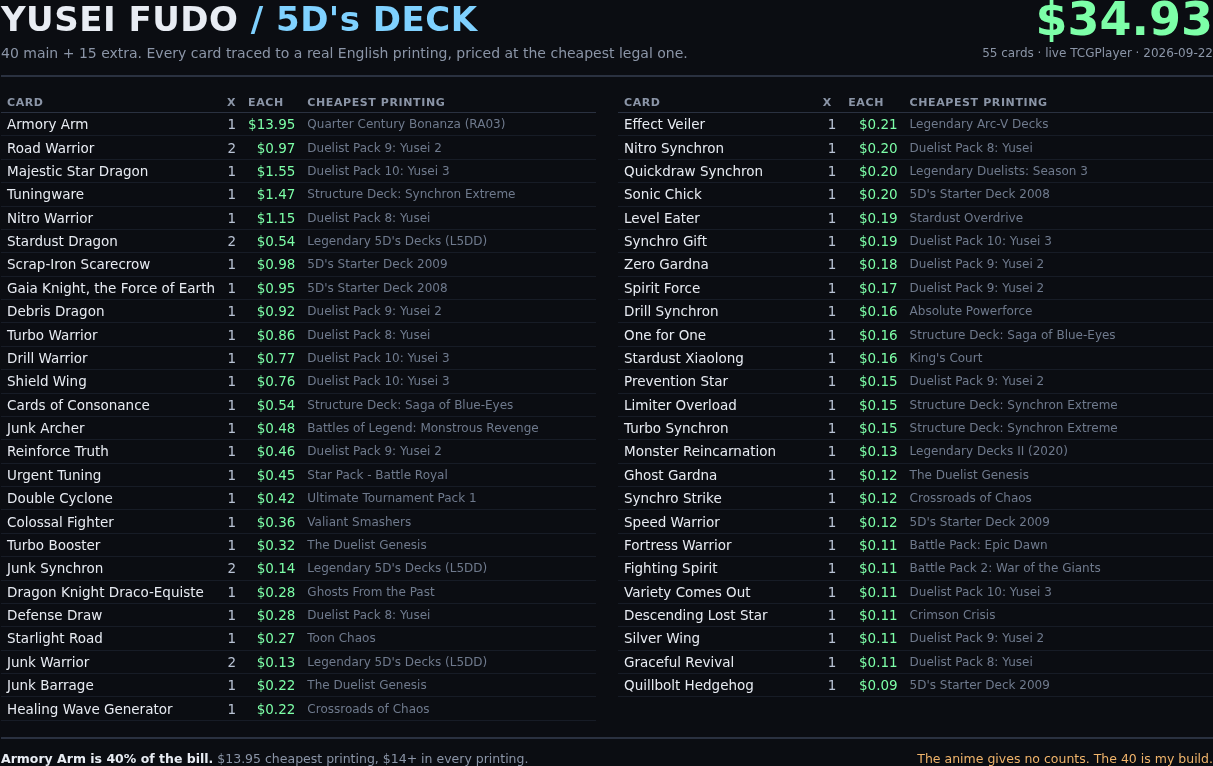The height and width of the screenshot is (766, 1213).
Task: Select the Road Warrior row name
Action: tap(50, 148)
